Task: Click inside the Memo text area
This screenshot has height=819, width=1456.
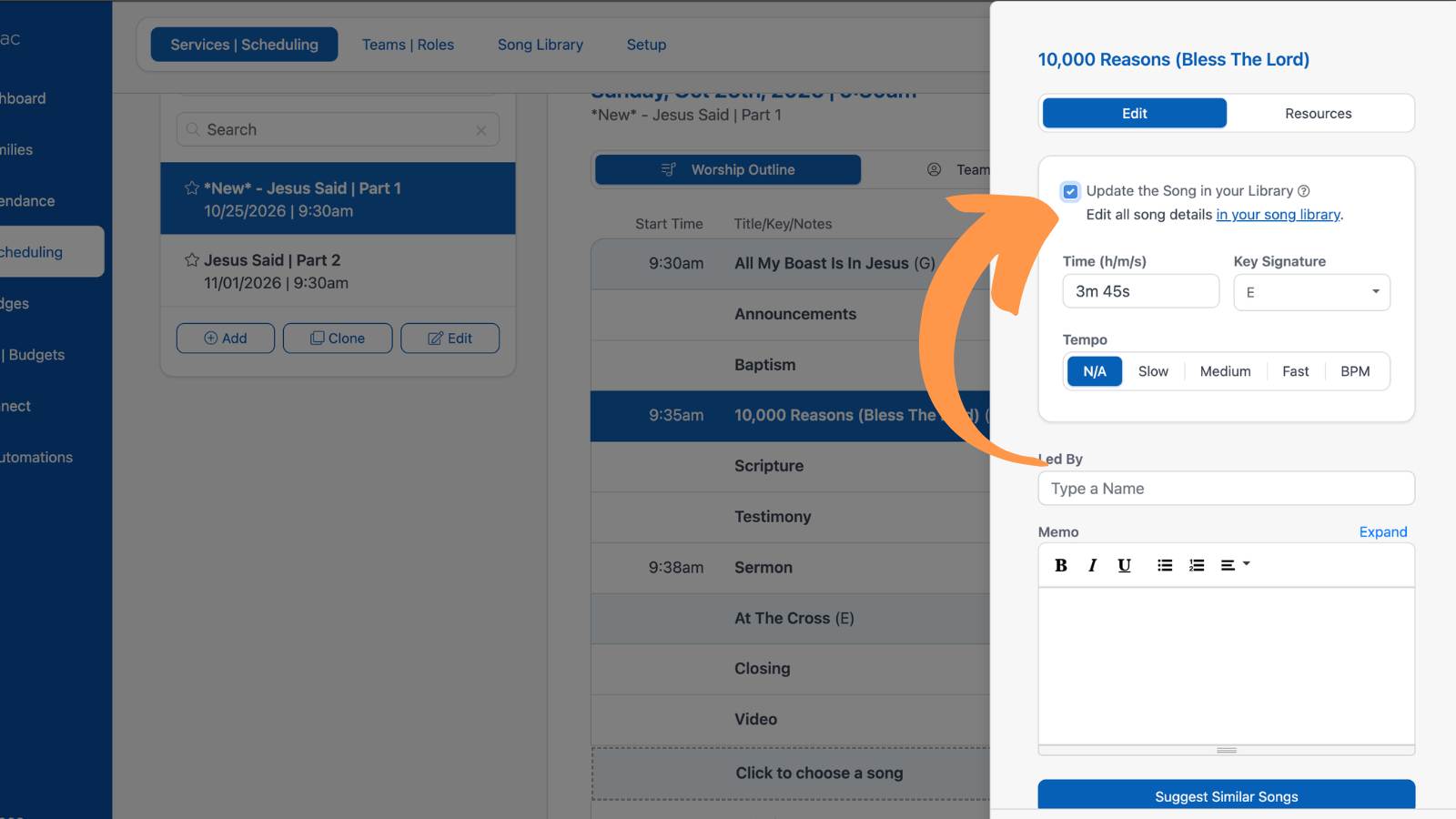Action: [1226, 666]
